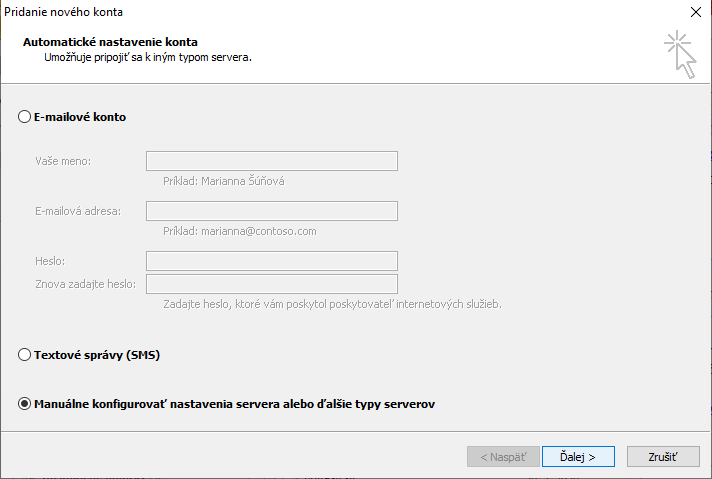The height and width of the screenshot is (479, 712).
Task: Click the Vaše meno text field
Action: tap(272, 161)
